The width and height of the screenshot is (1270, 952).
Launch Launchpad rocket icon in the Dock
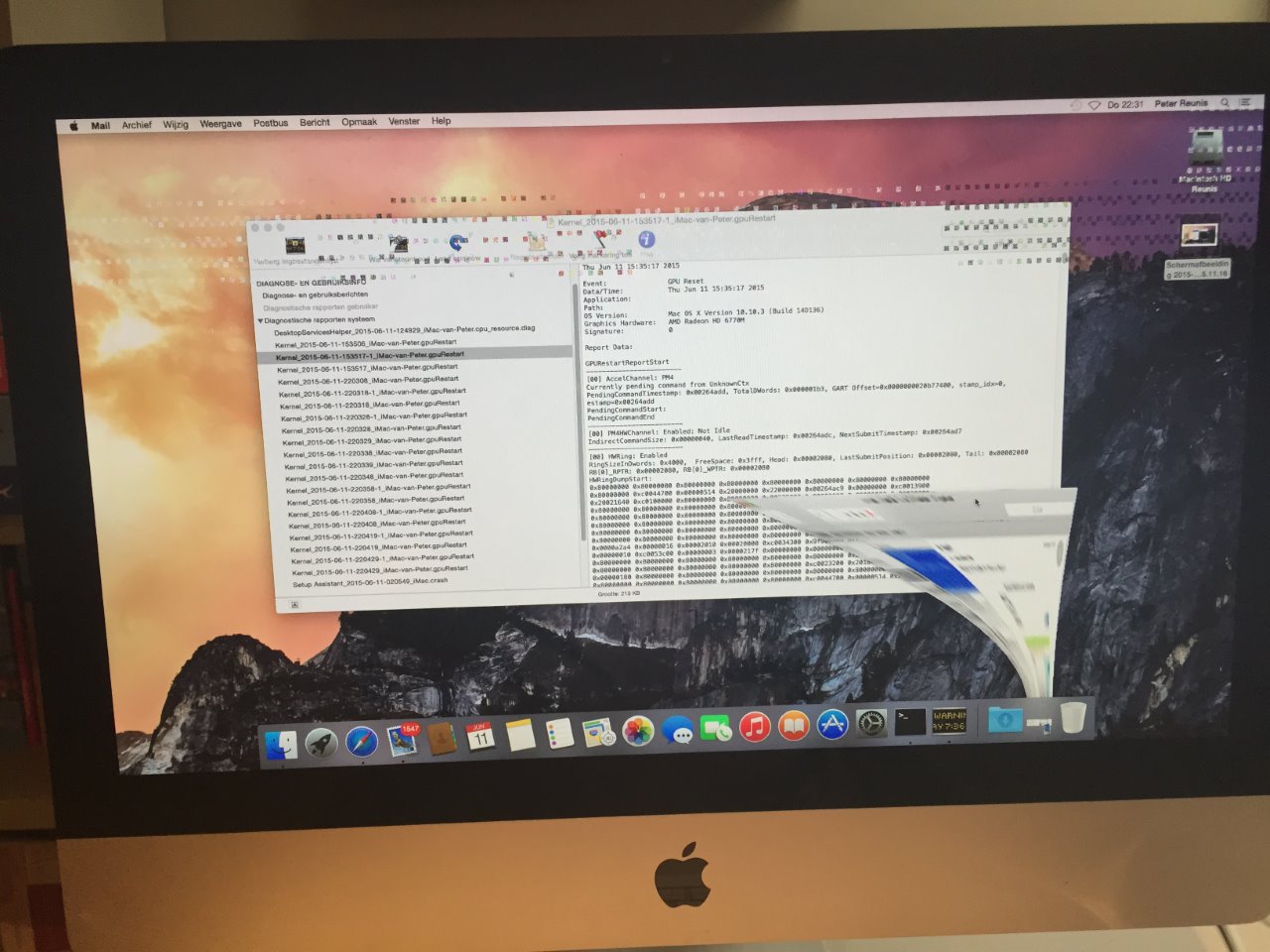pyautogui.click(x=321, y=743)
